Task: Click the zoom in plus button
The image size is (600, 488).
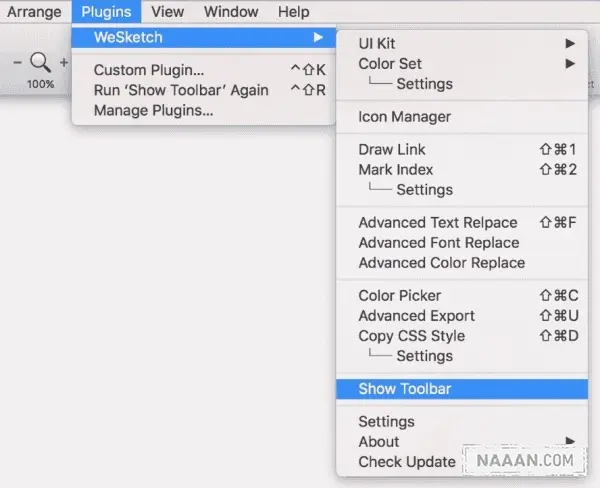Action: click(64, 62)
